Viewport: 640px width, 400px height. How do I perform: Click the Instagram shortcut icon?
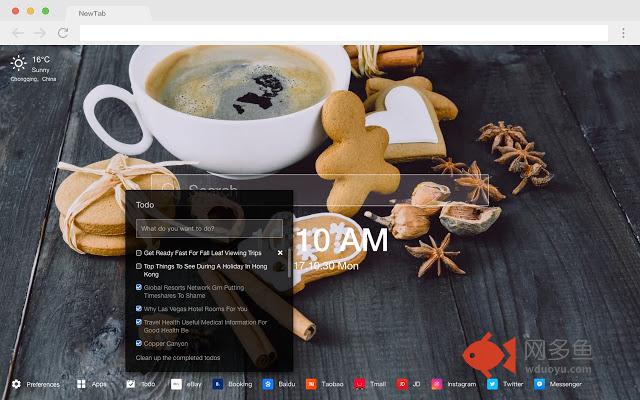click(x=437, y=384)
